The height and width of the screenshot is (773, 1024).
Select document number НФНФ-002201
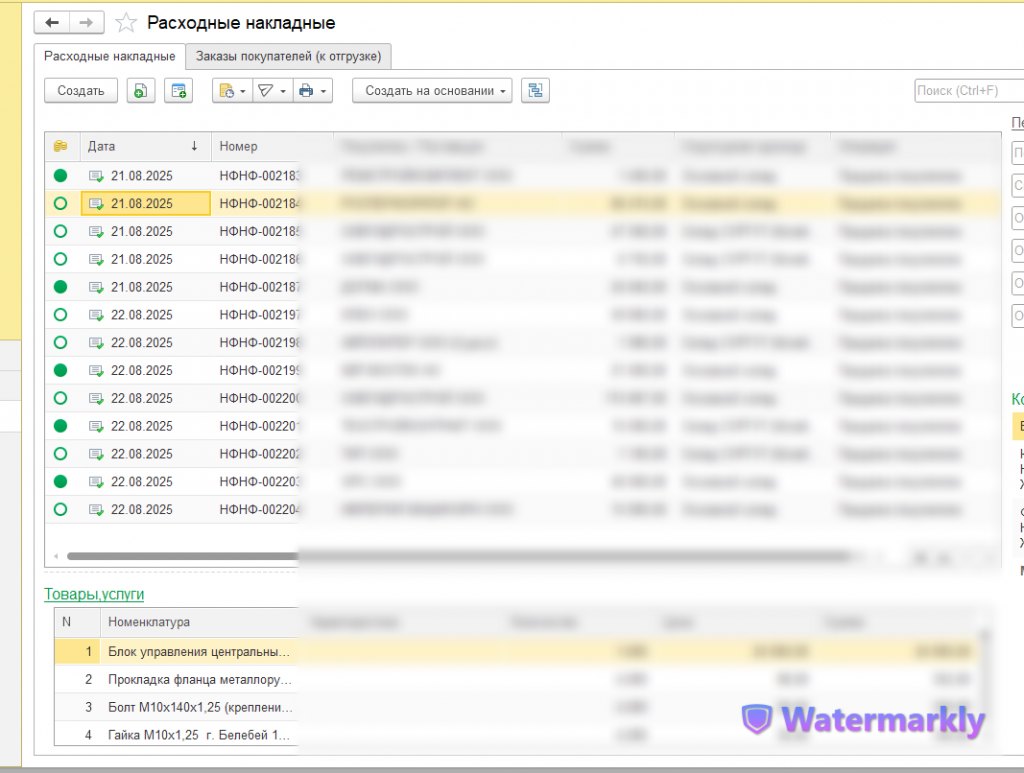point(259,426)
